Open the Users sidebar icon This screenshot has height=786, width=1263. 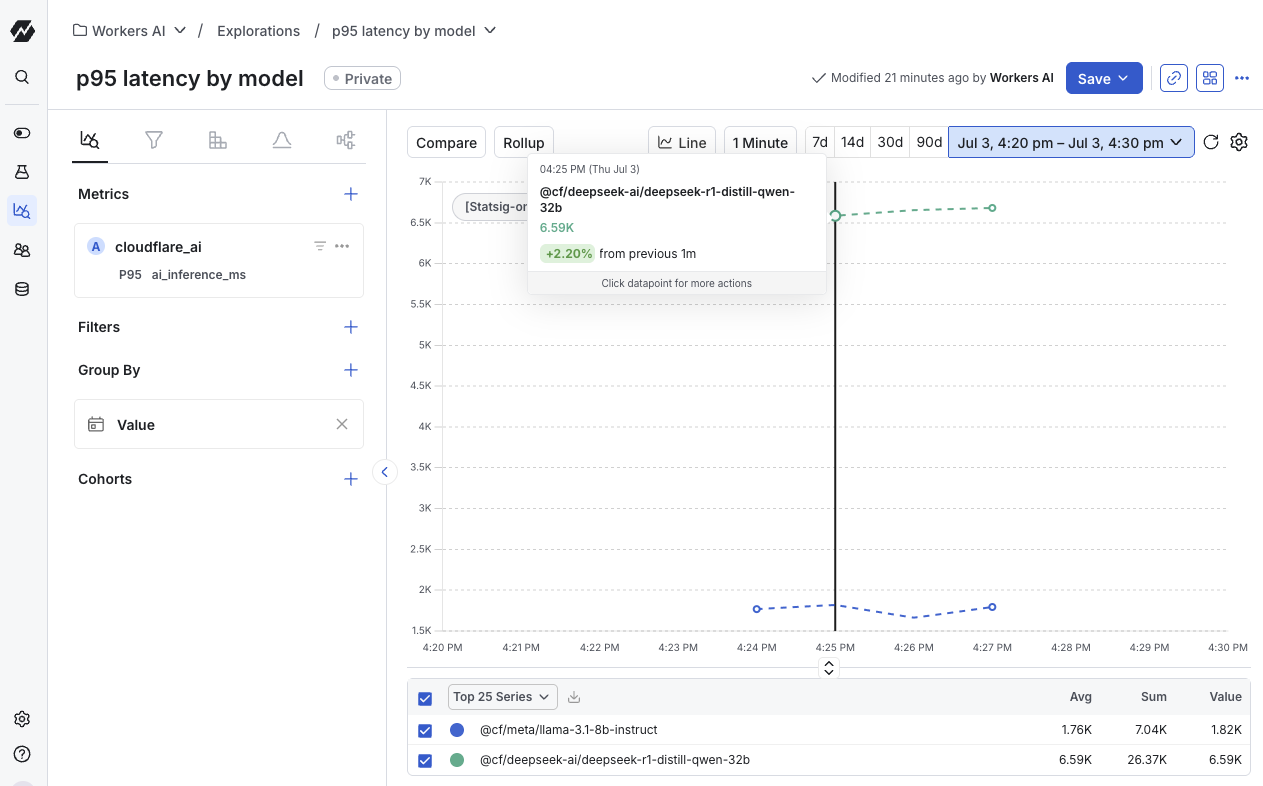[21, 250]
